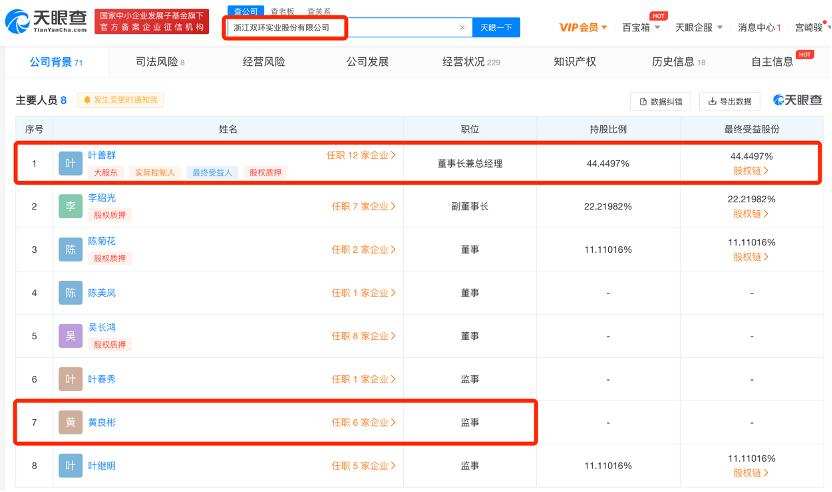The height and width of the screenshot is (492, 832).
Task: Select the 查公司 search tab
Action: pyautogui.click(x=246, y=11)
